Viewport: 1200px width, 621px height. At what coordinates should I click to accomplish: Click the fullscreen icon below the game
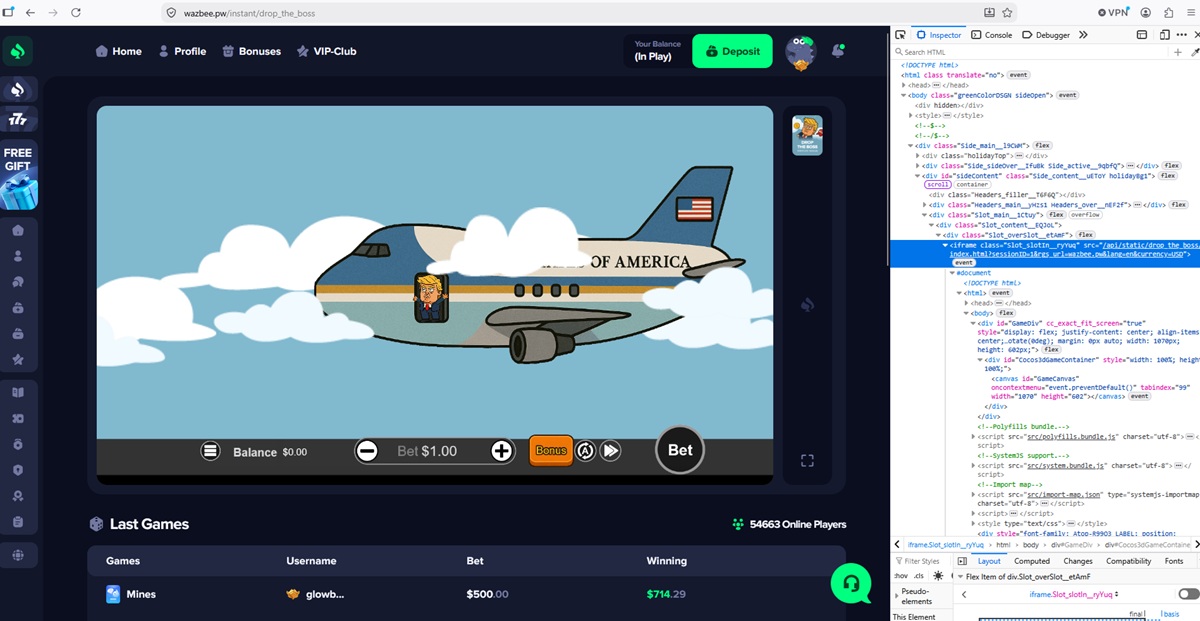click(807, 460)
